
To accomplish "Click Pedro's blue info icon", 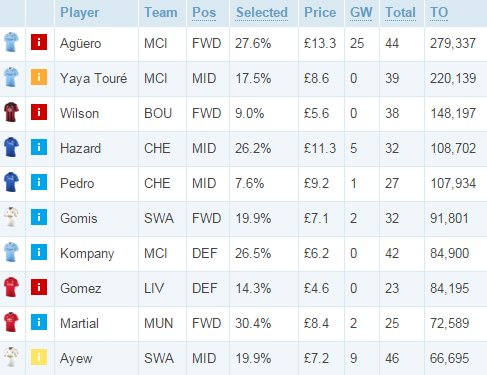I will (39, 182).
